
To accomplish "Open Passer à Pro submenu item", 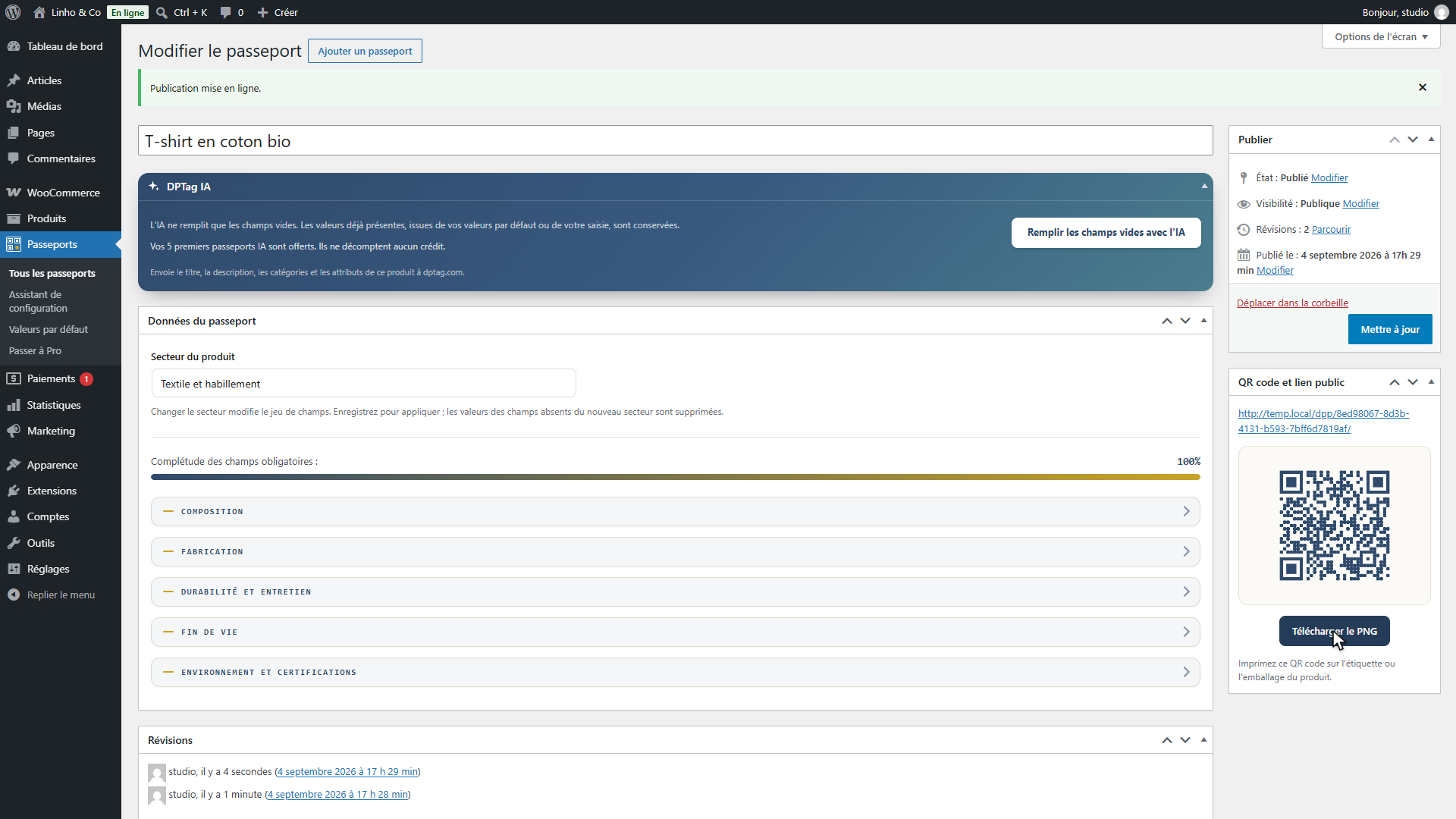I will [35, 350].
